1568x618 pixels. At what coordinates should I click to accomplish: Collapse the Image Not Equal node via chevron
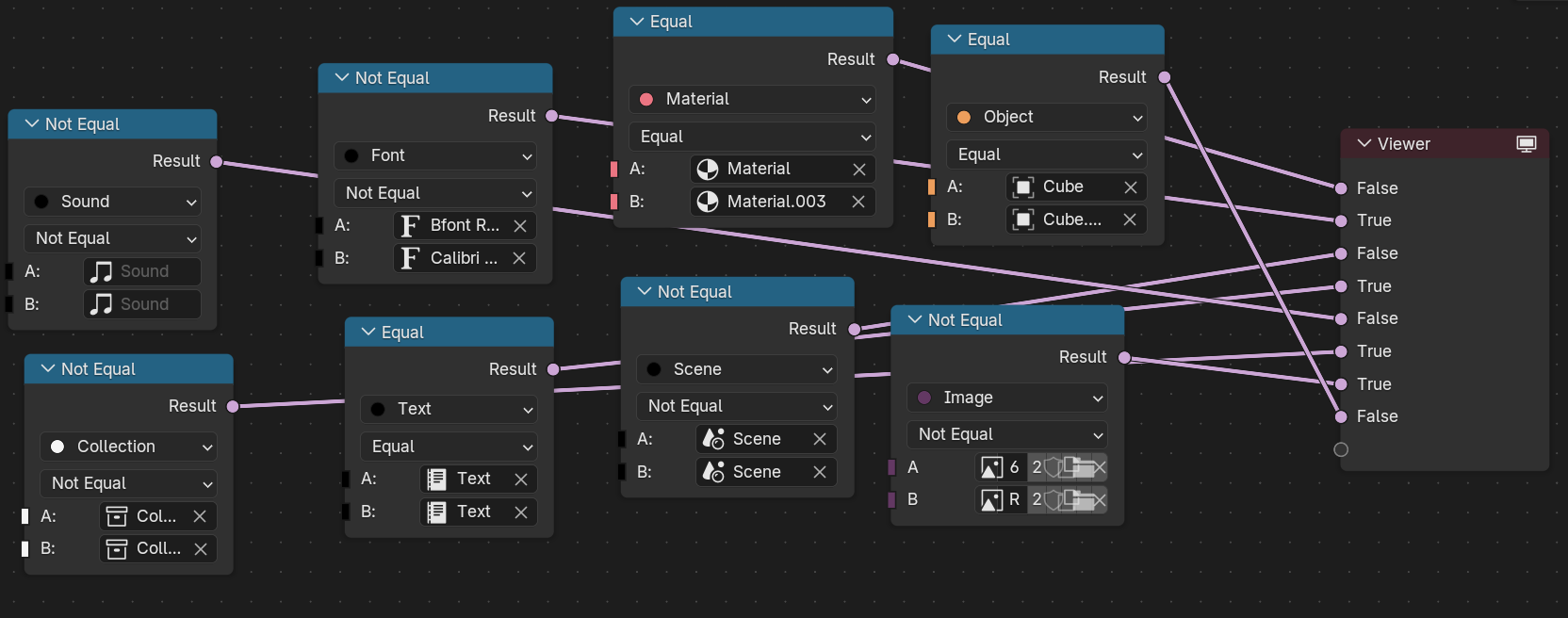[x=915, y=319]
